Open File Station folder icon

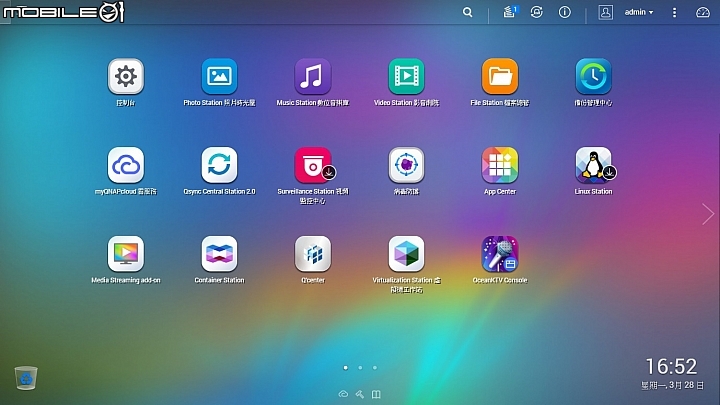coord(500,76)
